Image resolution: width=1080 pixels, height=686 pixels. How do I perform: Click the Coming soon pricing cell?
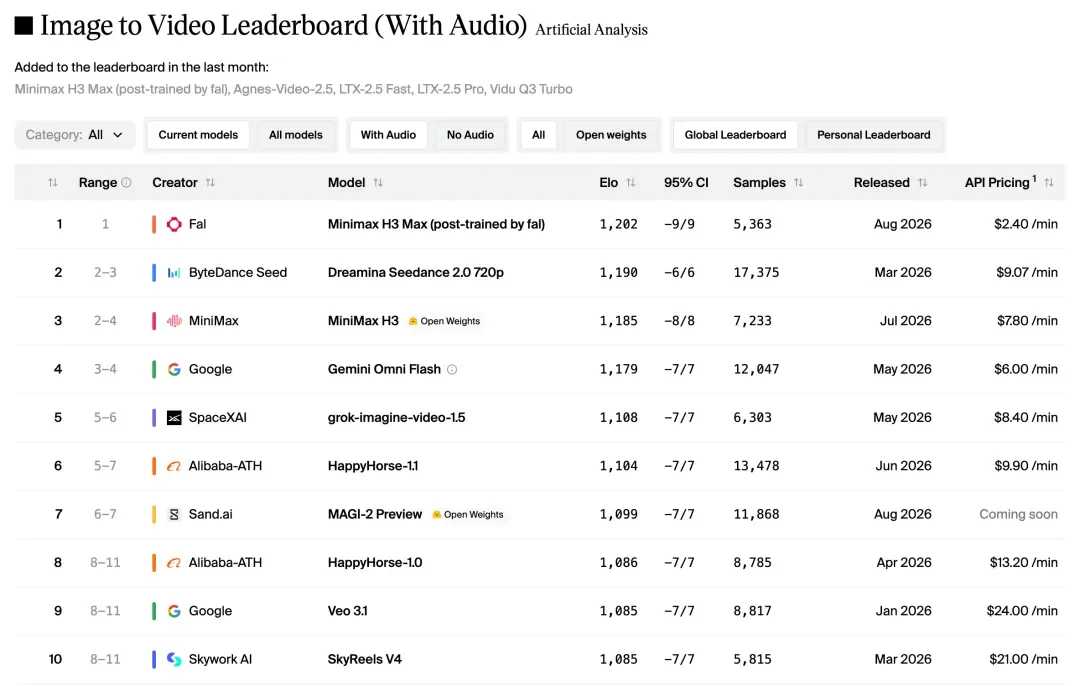click(x=1018, y=514)
